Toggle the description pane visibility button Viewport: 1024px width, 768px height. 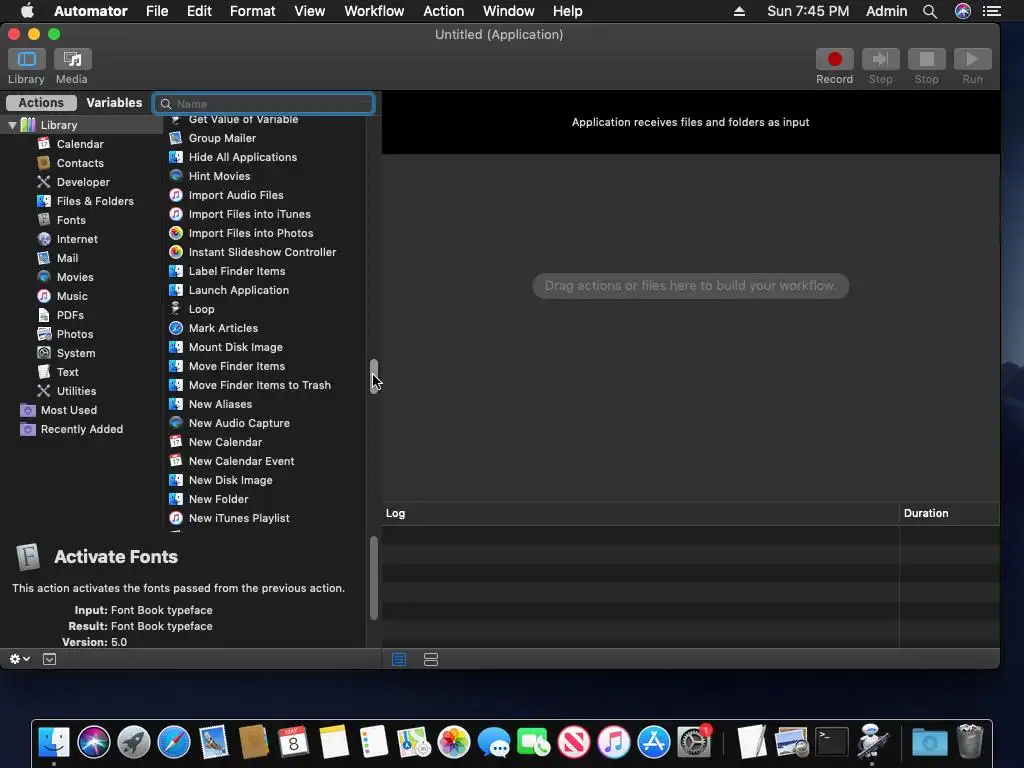click(50, 659)
